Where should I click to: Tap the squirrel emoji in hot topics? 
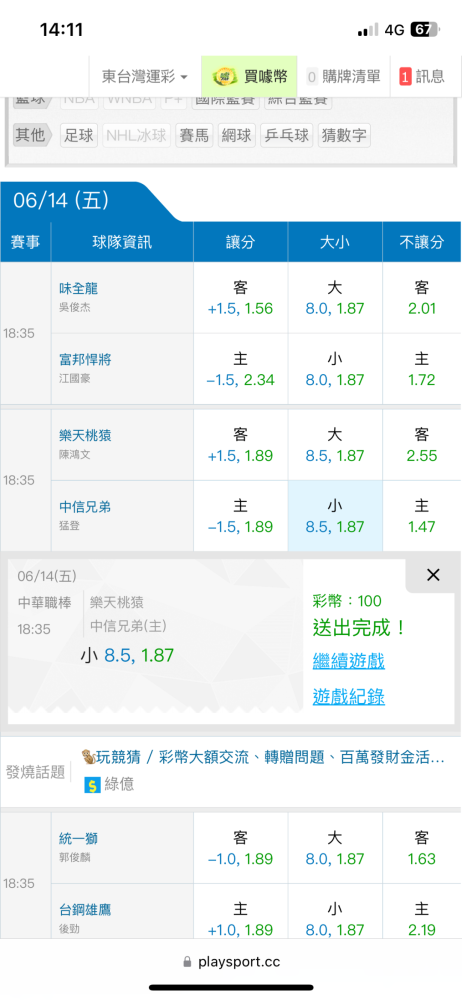click(87, 757)
